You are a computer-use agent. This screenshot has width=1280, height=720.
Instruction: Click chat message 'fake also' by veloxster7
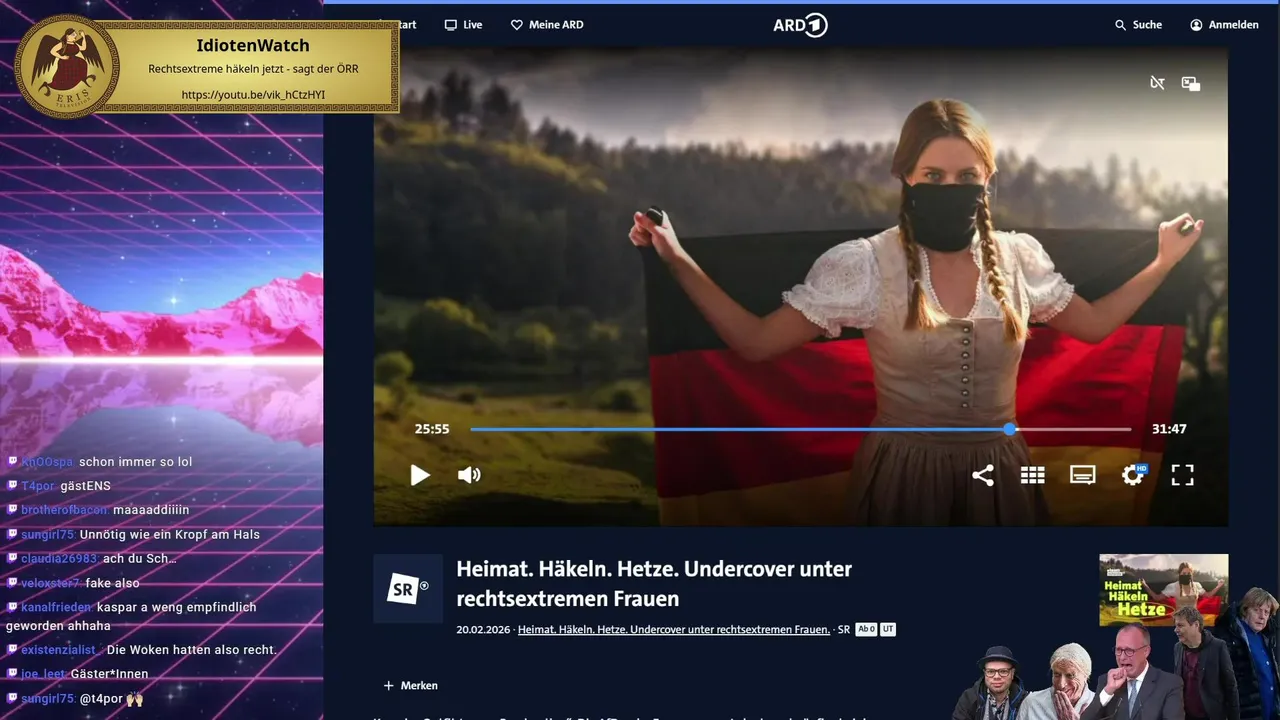(113, 583)
